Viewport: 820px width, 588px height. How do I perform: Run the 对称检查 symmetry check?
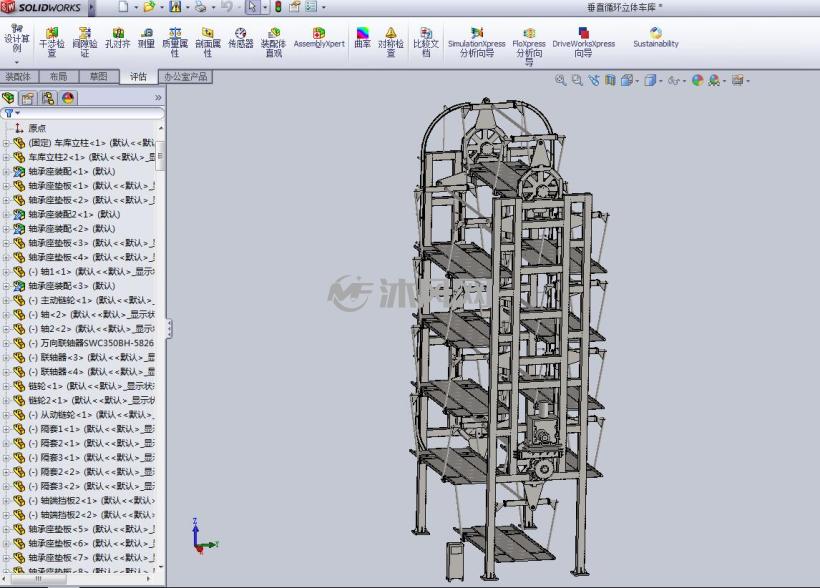point(391,42)
